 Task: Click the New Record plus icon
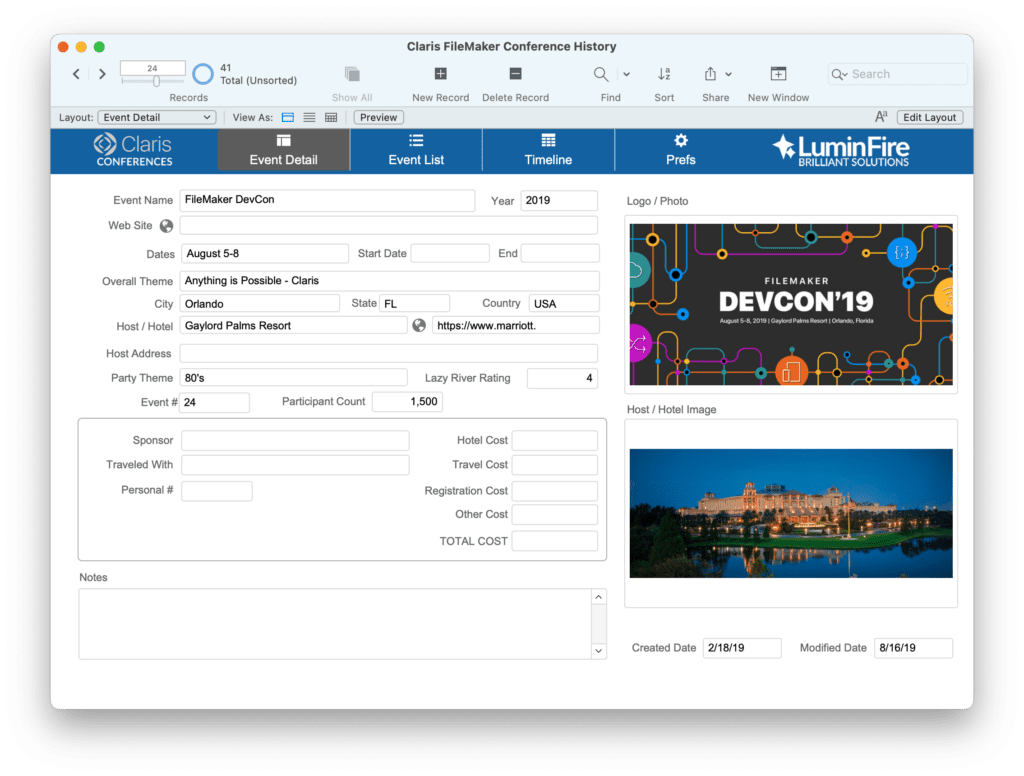pyautogui.click(x=440, y=74)
